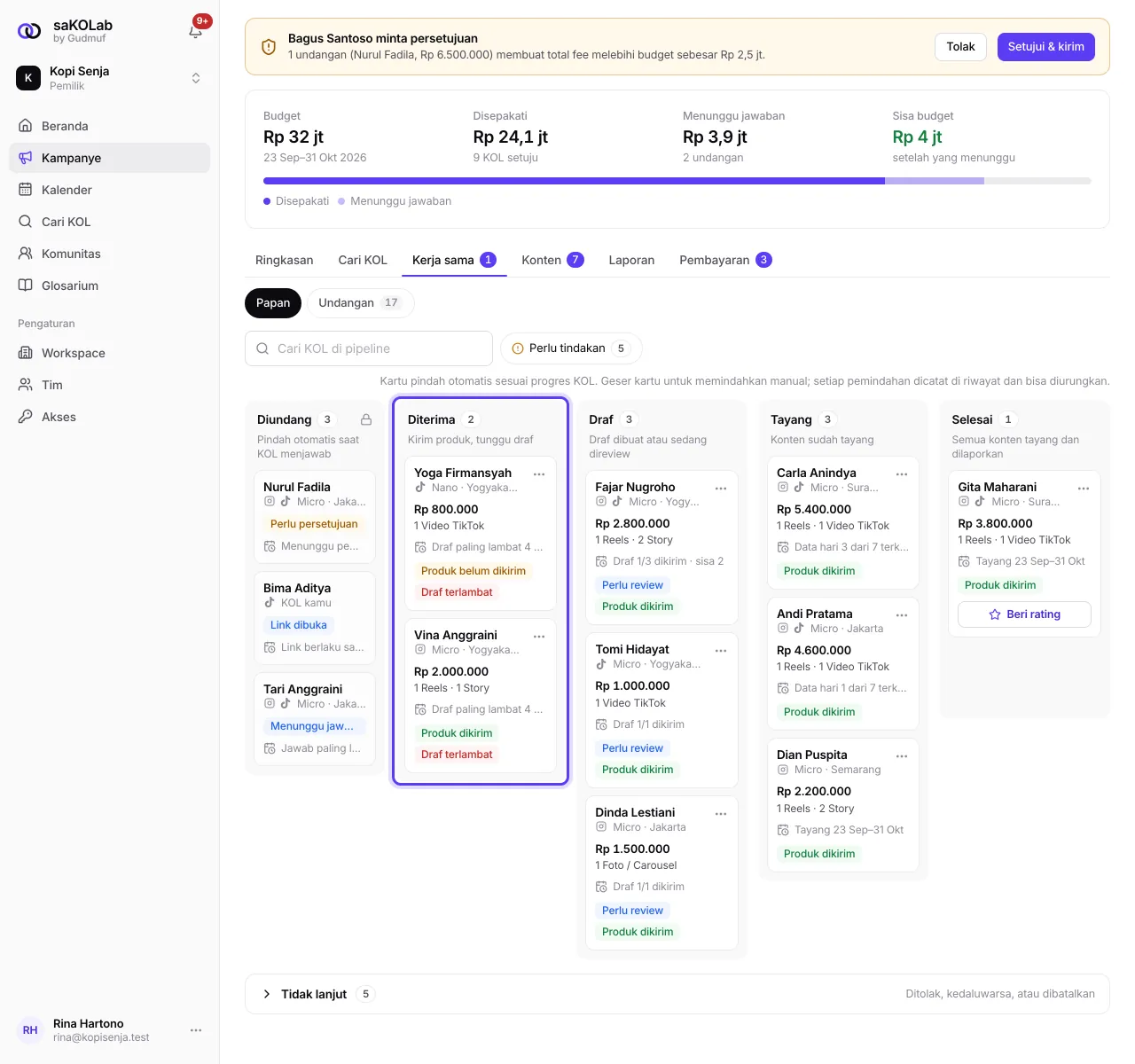Image resolution: width=1135 pixels, height=1064 pixels.
Task: Open Glosarium in the sidebar
Action: click(110, 286)
